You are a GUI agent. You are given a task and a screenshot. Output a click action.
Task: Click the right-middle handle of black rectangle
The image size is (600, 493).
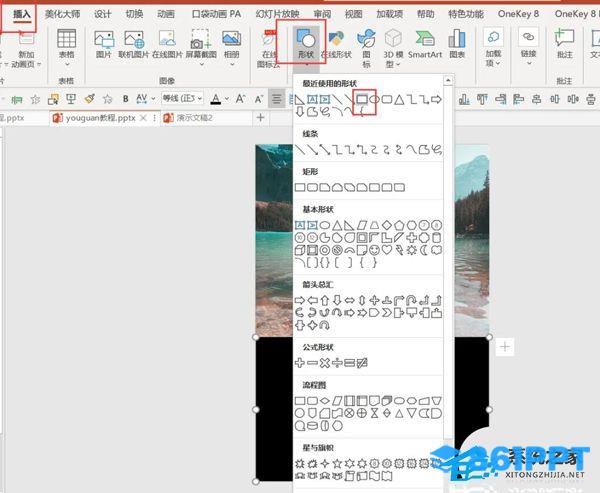[x=489, y=409]
